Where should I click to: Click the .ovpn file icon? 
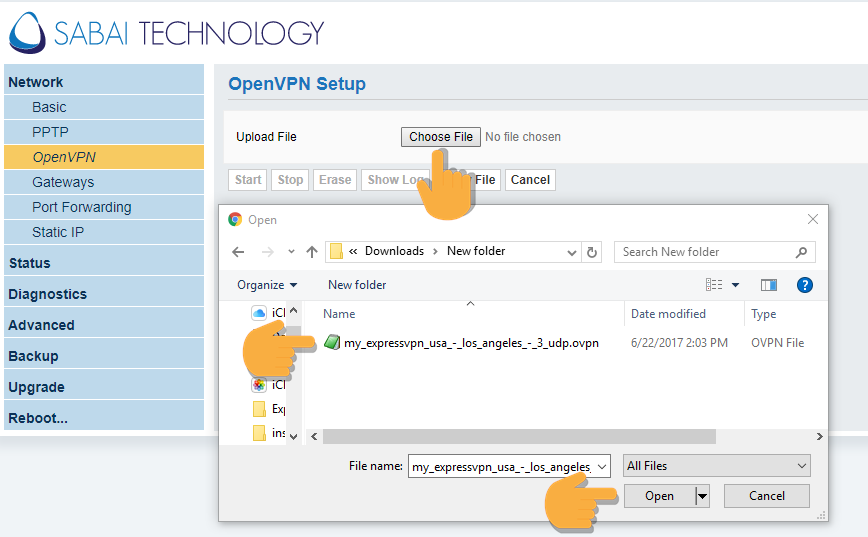332,343
